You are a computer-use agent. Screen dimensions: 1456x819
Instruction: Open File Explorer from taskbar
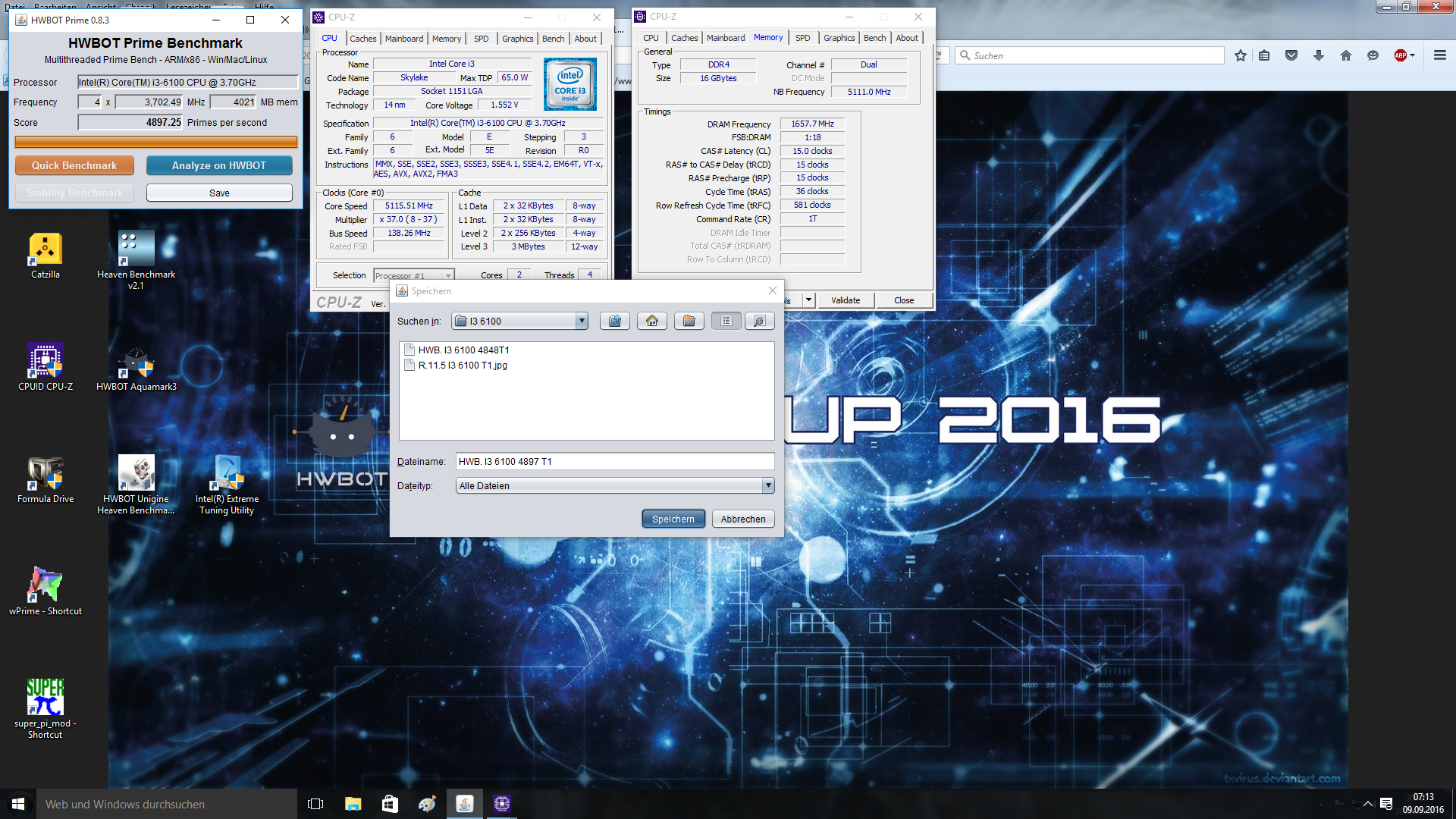tap(353, 804)
